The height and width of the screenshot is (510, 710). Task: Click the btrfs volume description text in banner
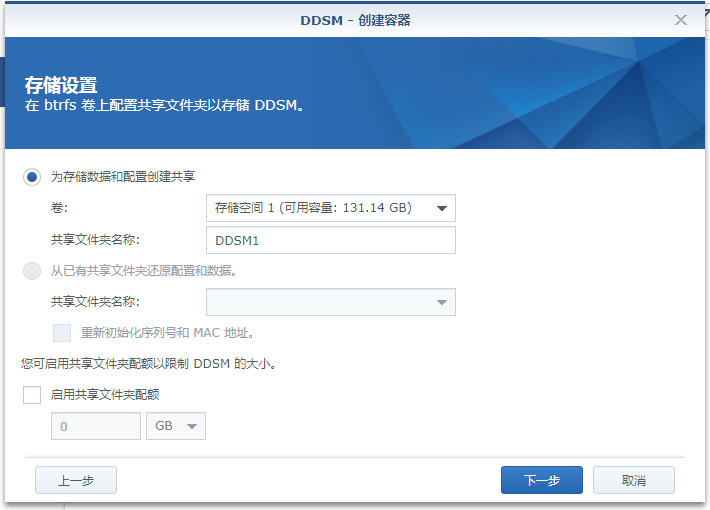point(163,104)
